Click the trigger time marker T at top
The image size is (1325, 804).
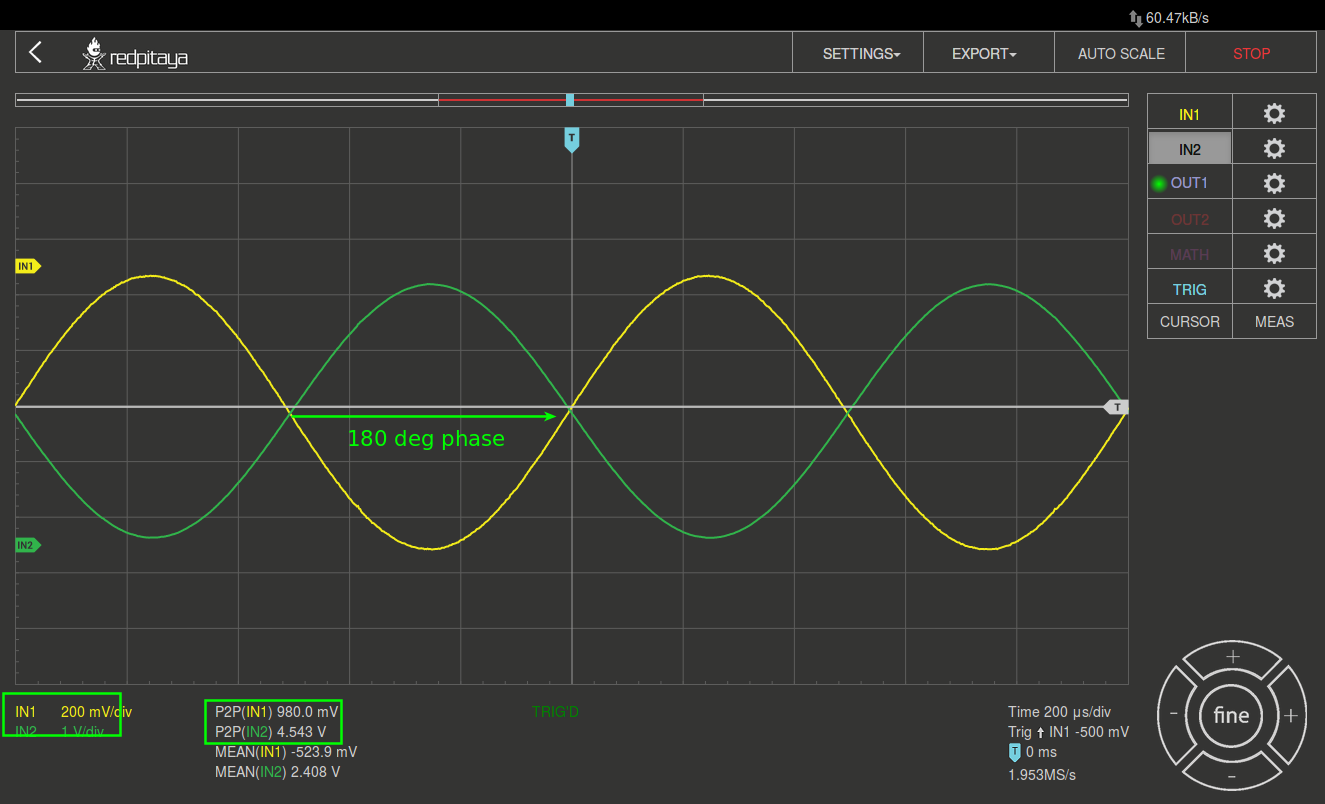(x=571, y=139)
